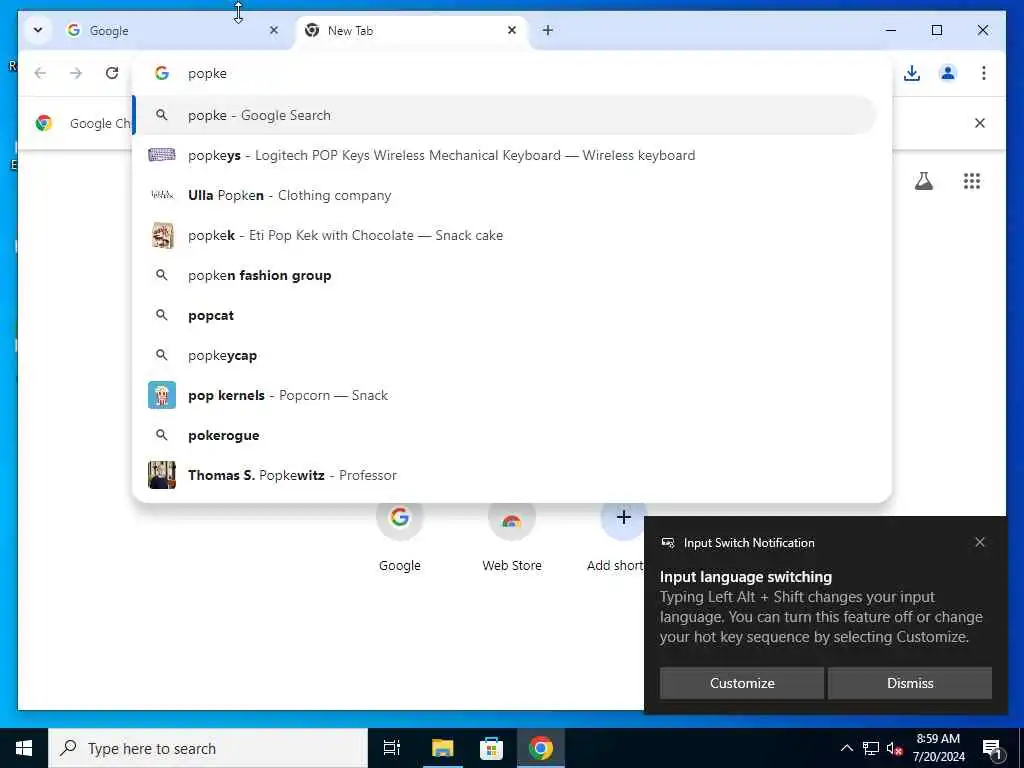Screen dimensions: 1024x768
Task: Open Microsoft Store from the taskbar
Action: pos(491,748)
